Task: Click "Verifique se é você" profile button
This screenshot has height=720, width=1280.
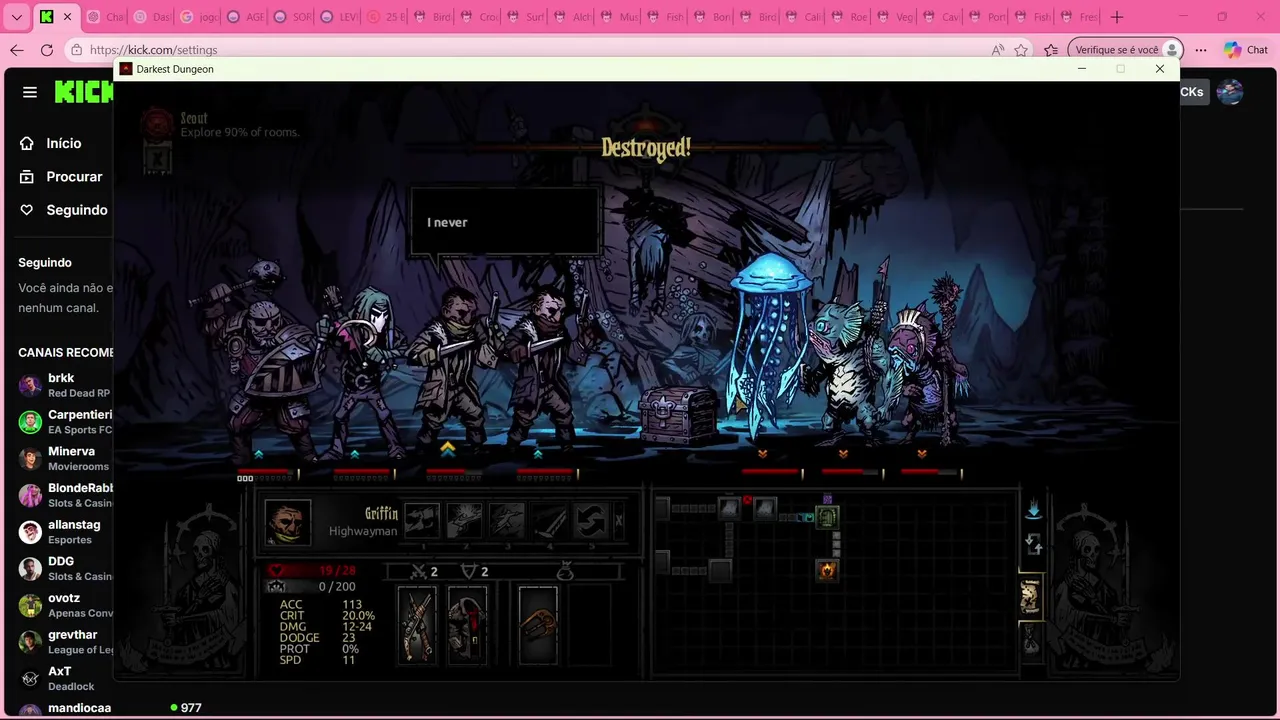Action: (x=1126, y=50)
